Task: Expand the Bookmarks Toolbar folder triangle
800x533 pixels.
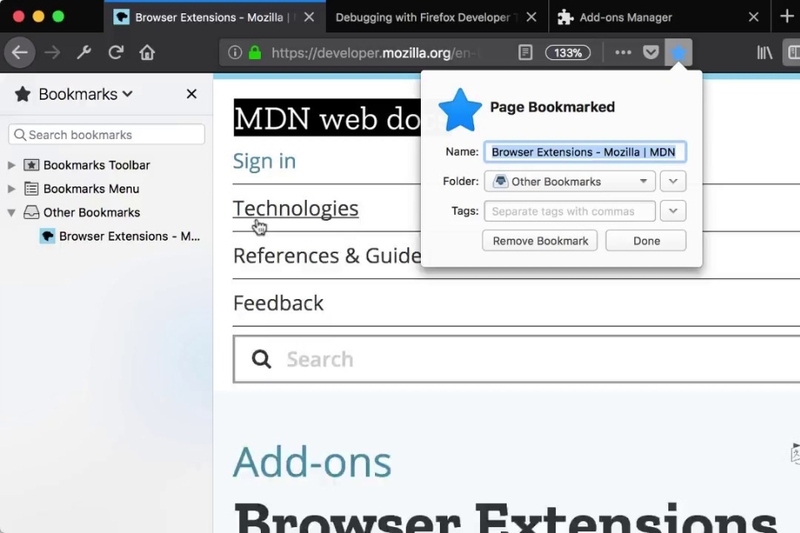Action: 11,165
